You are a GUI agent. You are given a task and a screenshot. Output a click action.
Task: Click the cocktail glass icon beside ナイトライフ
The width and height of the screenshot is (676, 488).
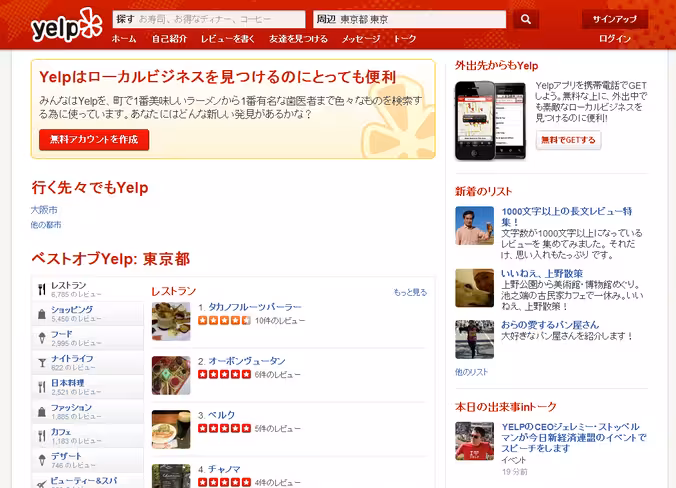coord(42,363)
